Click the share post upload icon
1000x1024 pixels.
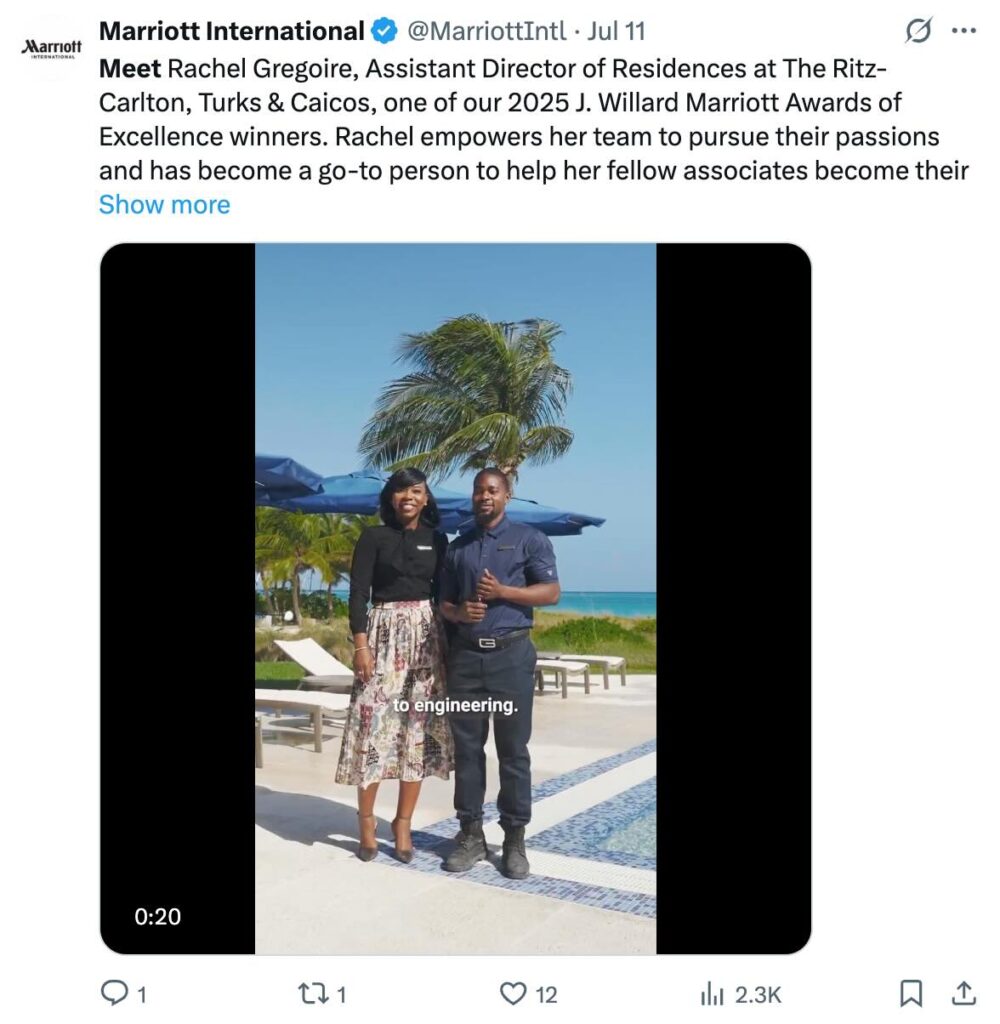963,993
